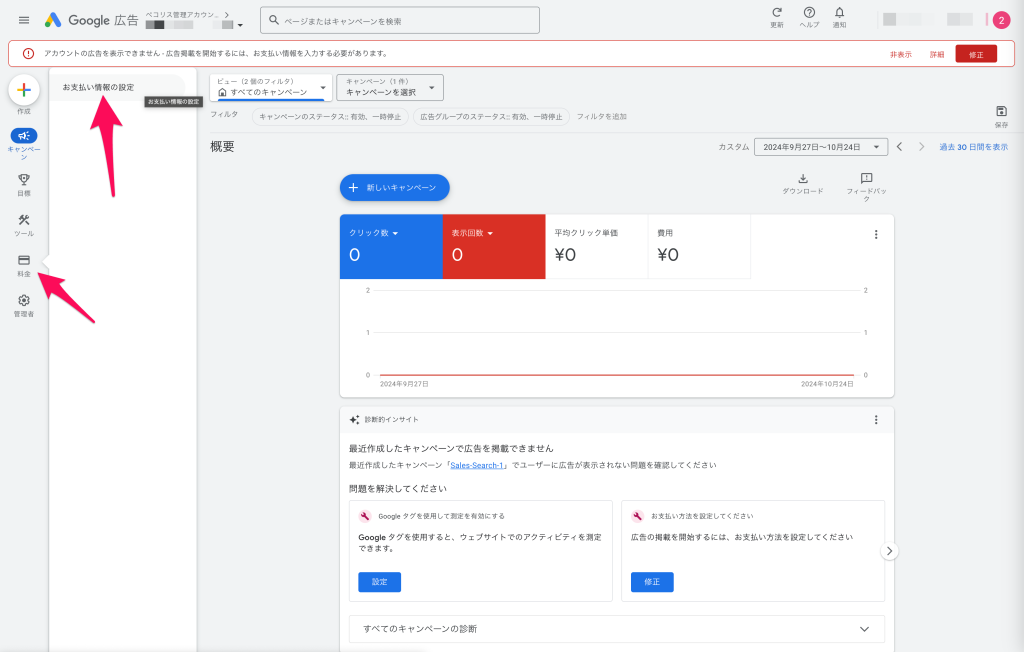Open the view (ビュー) すべてのキャンペーン dropdown
This screenshot has width=1024, height=652.
tap(271, 88)
